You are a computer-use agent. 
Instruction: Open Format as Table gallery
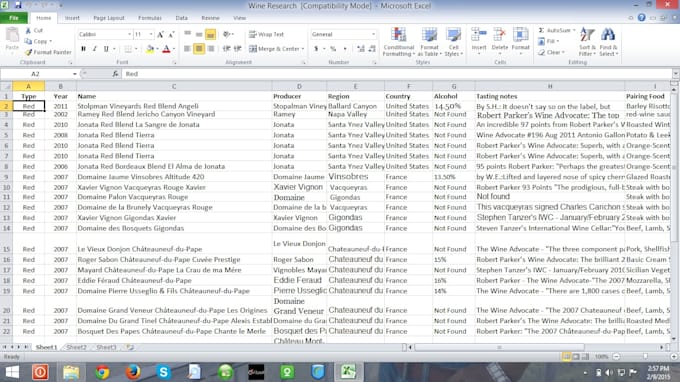[x=429, y=42]
